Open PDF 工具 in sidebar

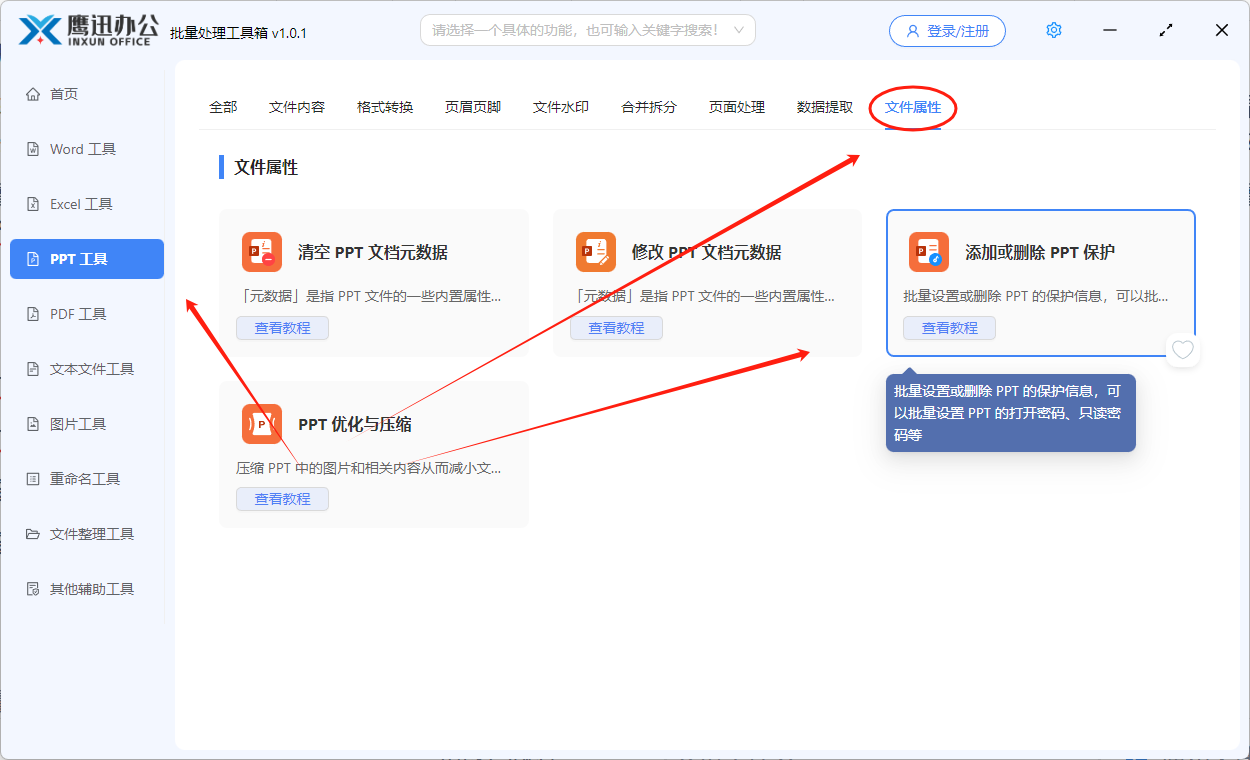(x=87, y=314)
